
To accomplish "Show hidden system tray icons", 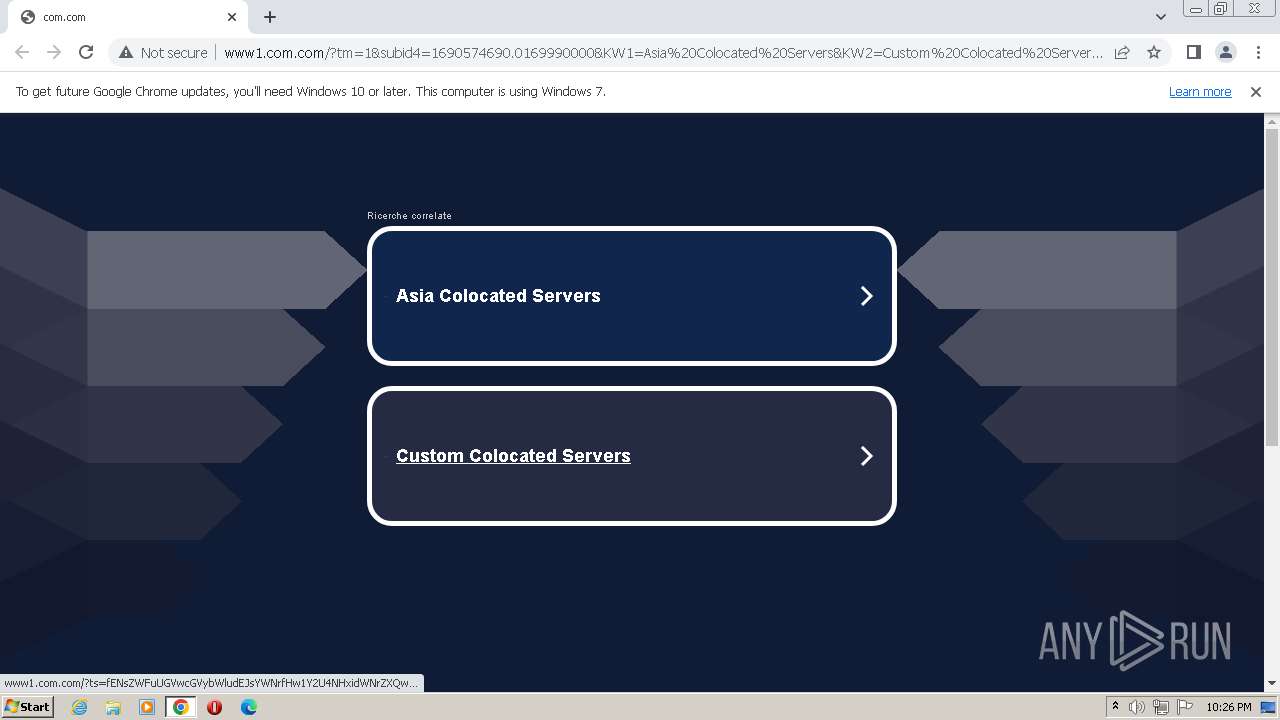I will tap(1115, 707).
